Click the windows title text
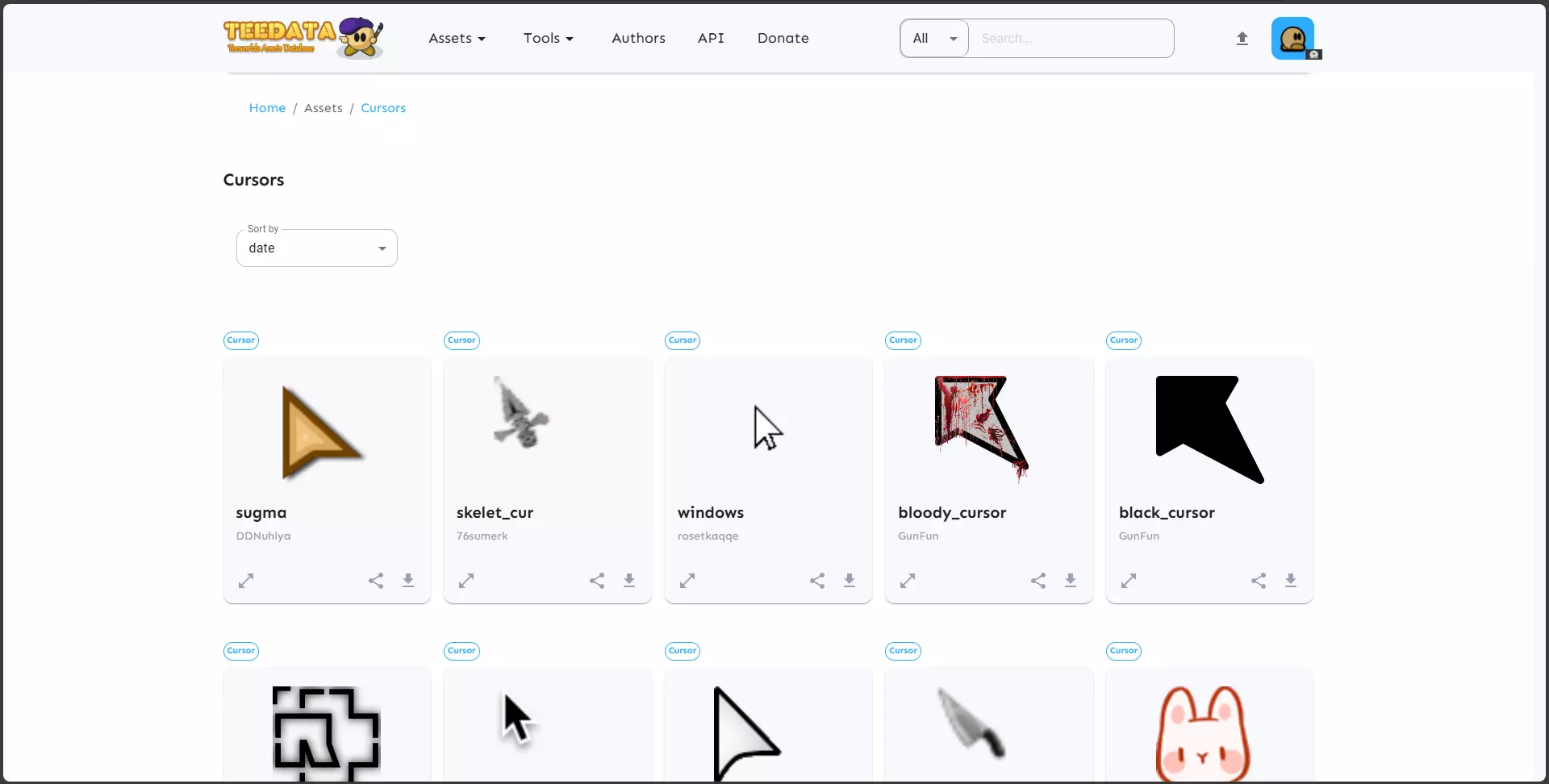Image resolution: width=1549 pixels, height=784 pixels. pyautogui.click(x=711, y=513)
